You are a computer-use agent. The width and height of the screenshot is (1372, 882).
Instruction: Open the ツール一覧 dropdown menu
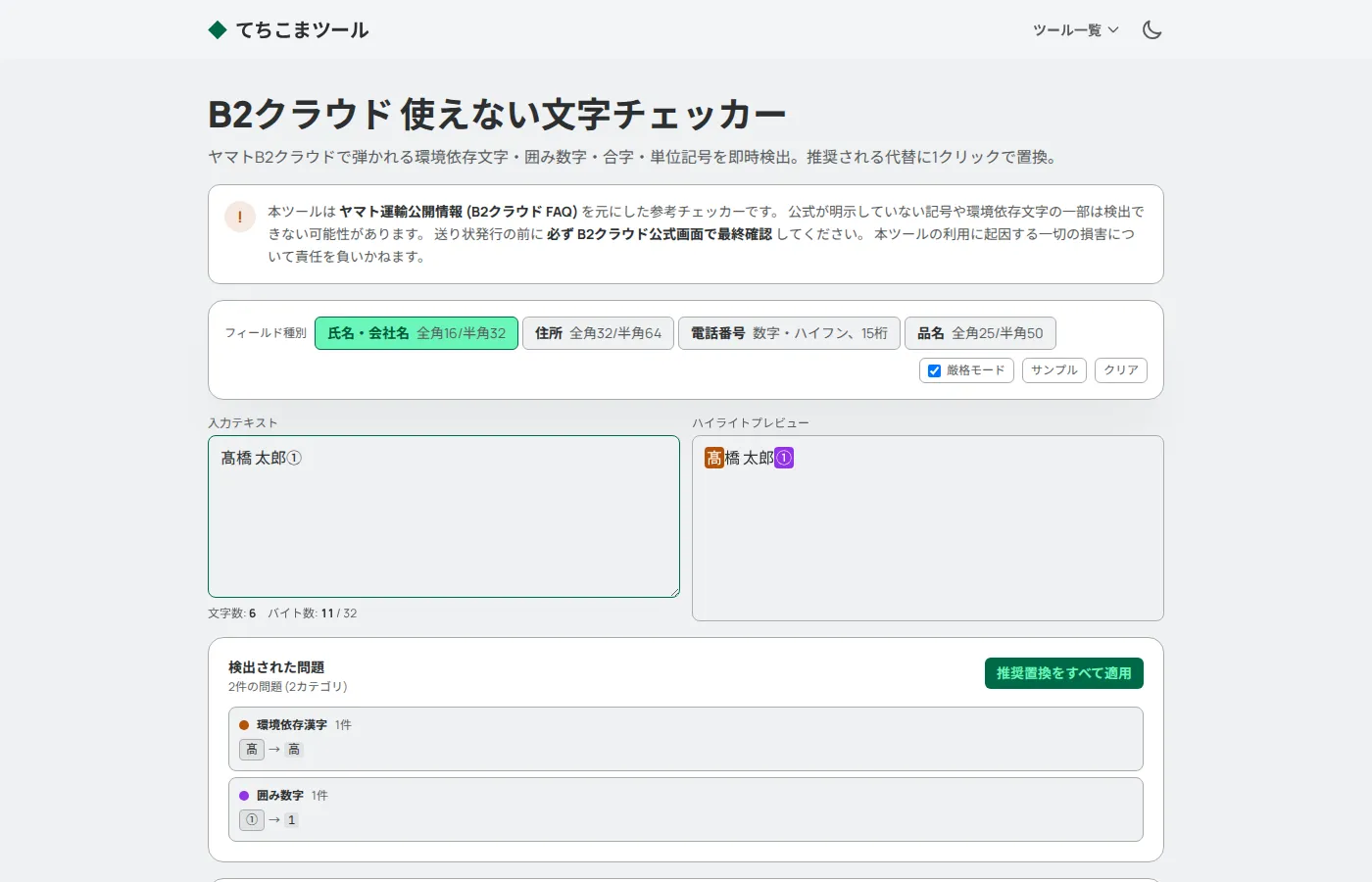1075,30
